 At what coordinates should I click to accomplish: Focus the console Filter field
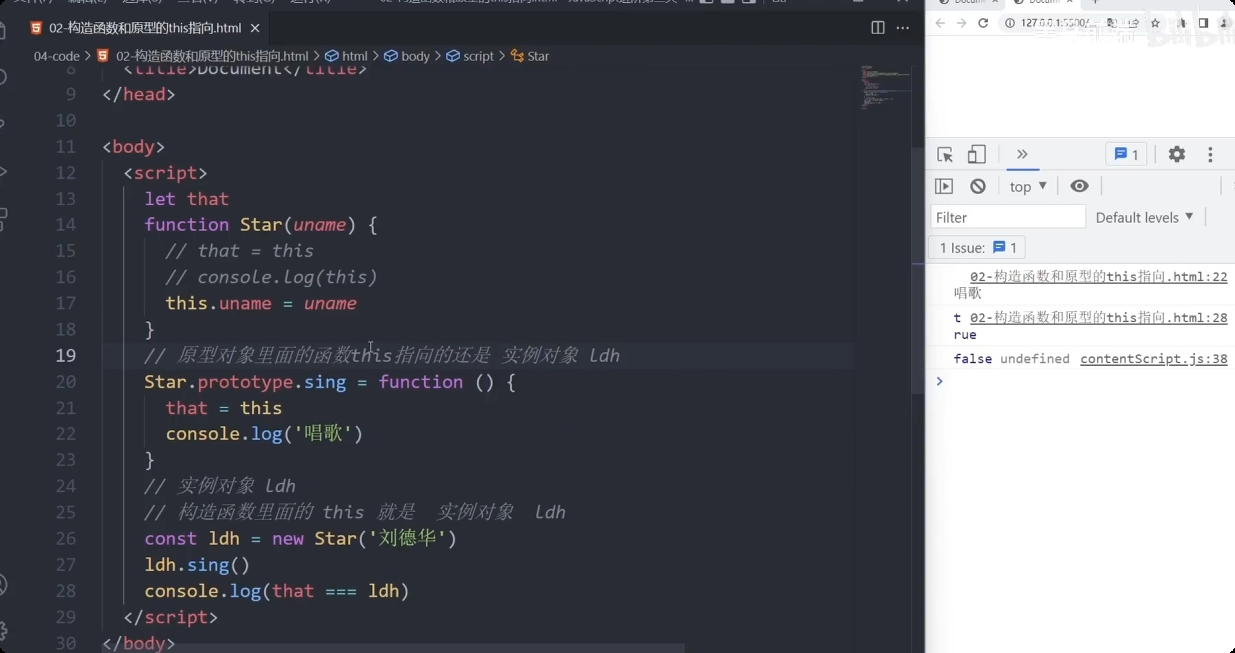click(1008, 217)
